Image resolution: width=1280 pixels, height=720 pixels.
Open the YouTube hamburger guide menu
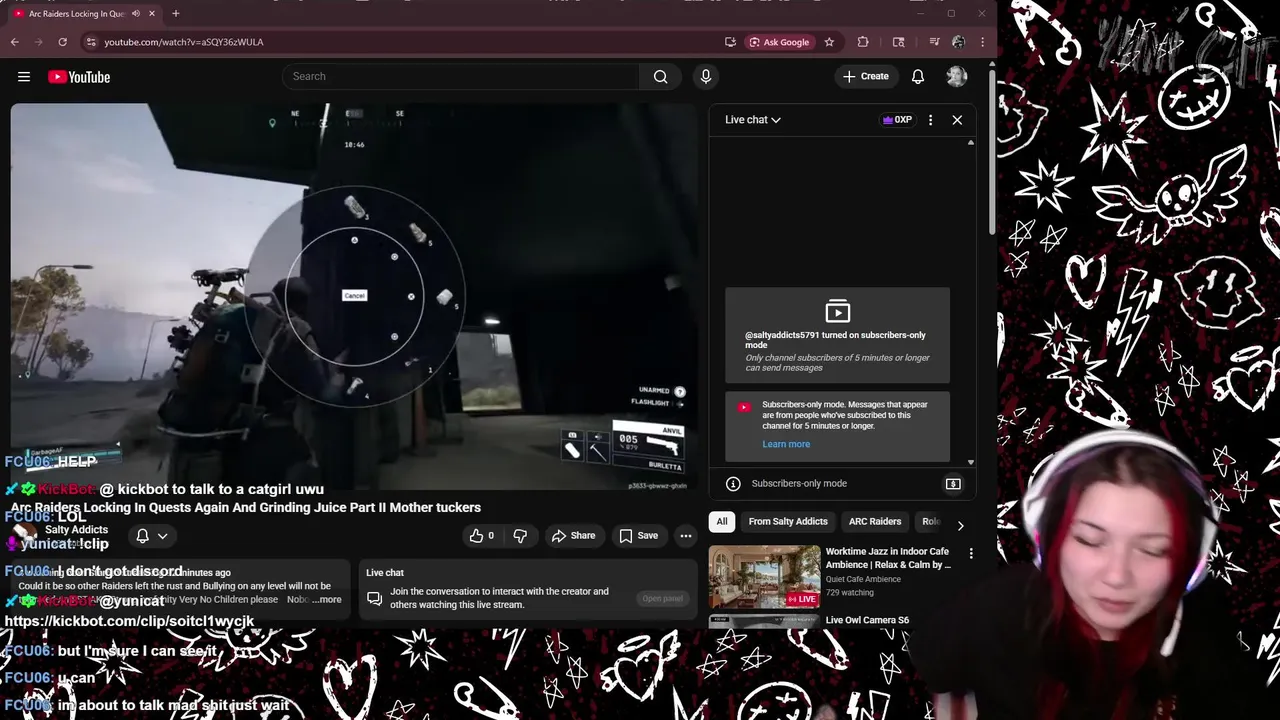[x=24, y=77]
